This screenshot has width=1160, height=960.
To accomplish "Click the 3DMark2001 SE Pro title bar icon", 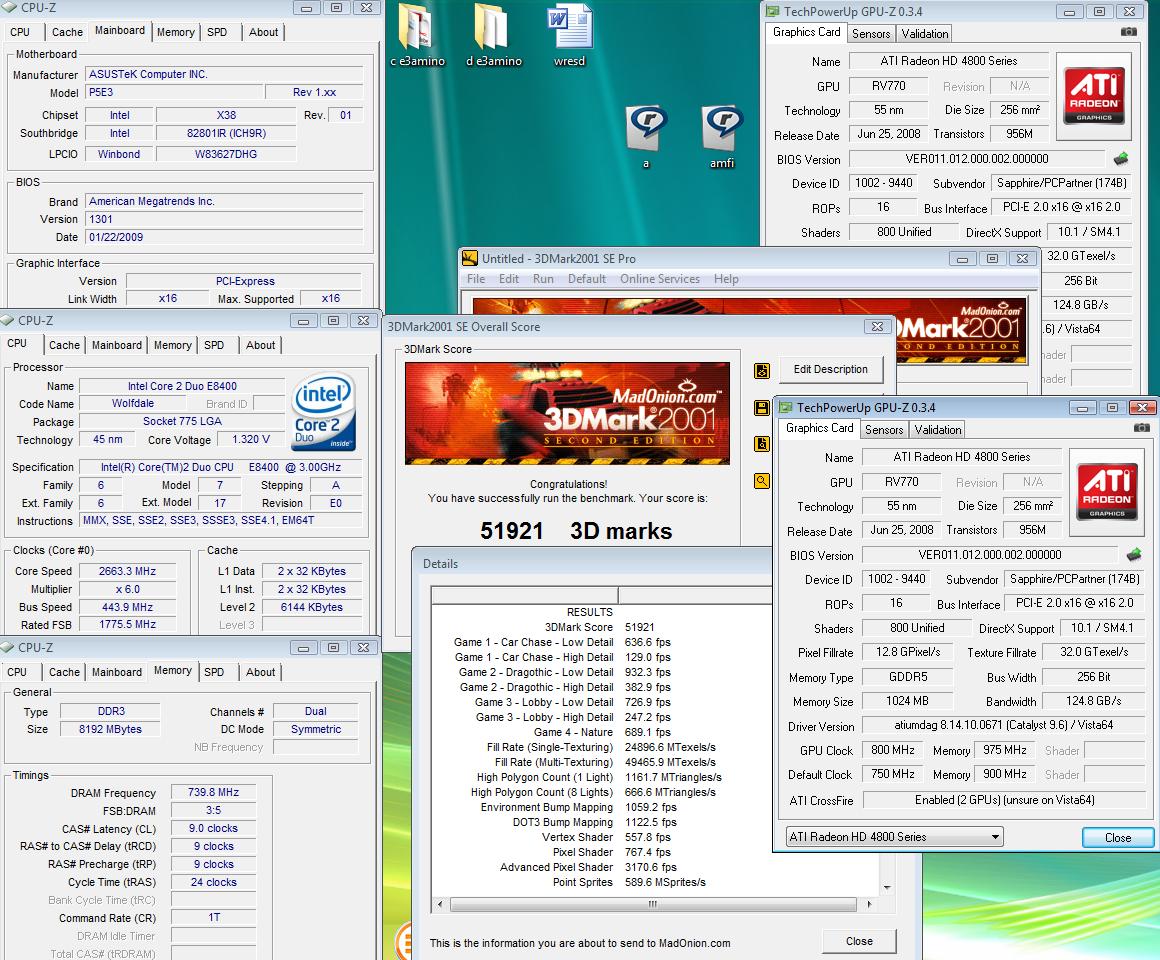I will (x=470, y=258).
